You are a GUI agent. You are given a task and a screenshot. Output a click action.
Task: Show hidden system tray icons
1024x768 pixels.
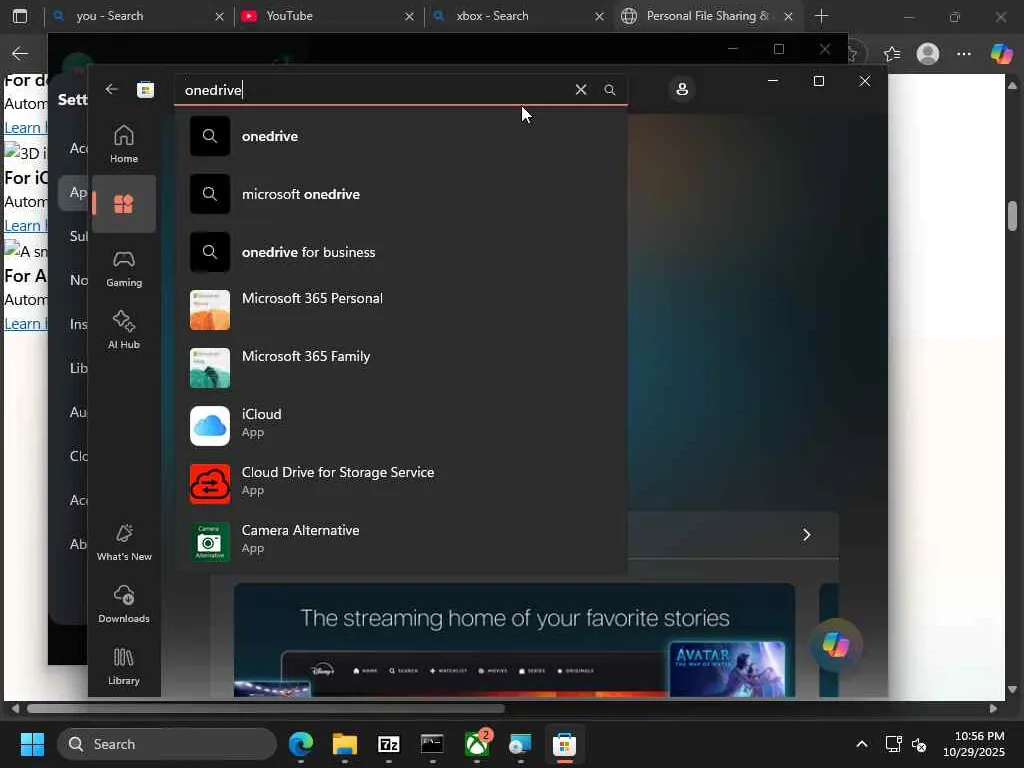pos(862,744)
